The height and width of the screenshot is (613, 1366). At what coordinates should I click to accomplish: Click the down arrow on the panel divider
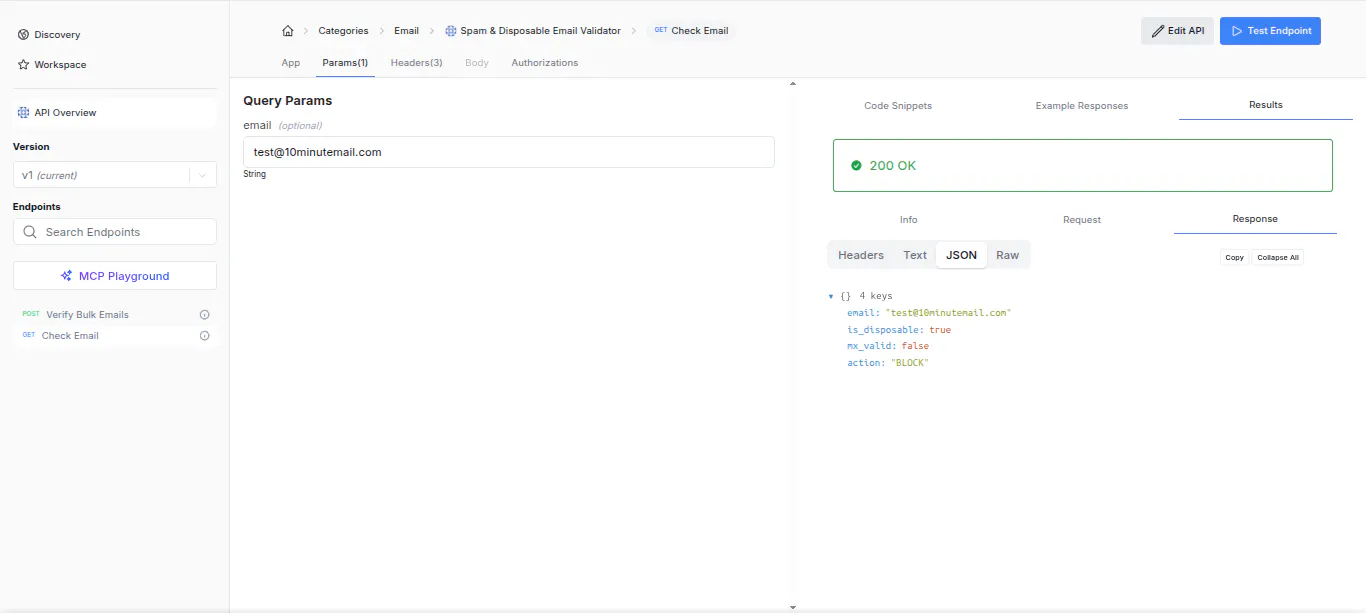coord(793,607)
